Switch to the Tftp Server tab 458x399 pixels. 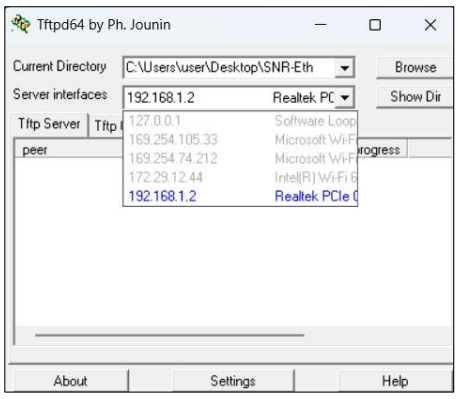[49, 124]
